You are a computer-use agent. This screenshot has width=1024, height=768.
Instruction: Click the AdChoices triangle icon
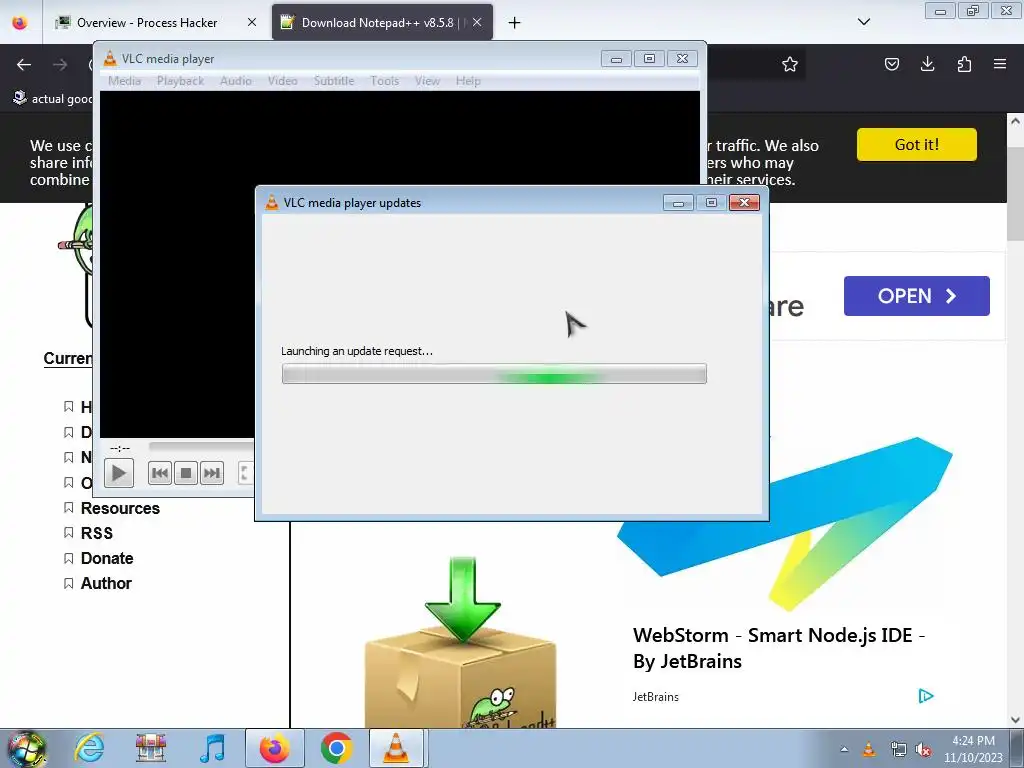coord(925,696)
